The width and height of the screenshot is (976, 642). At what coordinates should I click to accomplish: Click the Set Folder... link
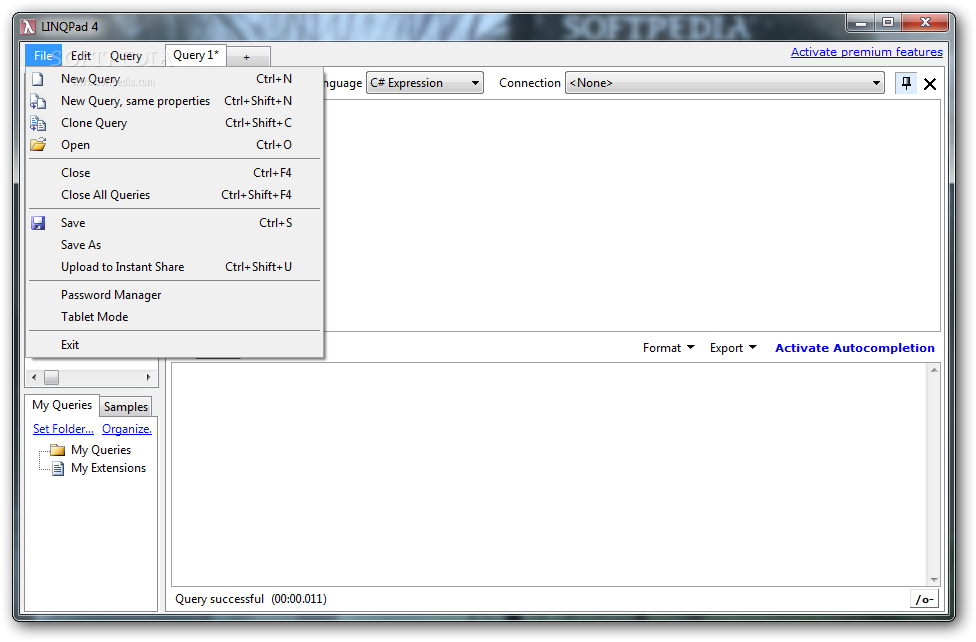point(63,428)
